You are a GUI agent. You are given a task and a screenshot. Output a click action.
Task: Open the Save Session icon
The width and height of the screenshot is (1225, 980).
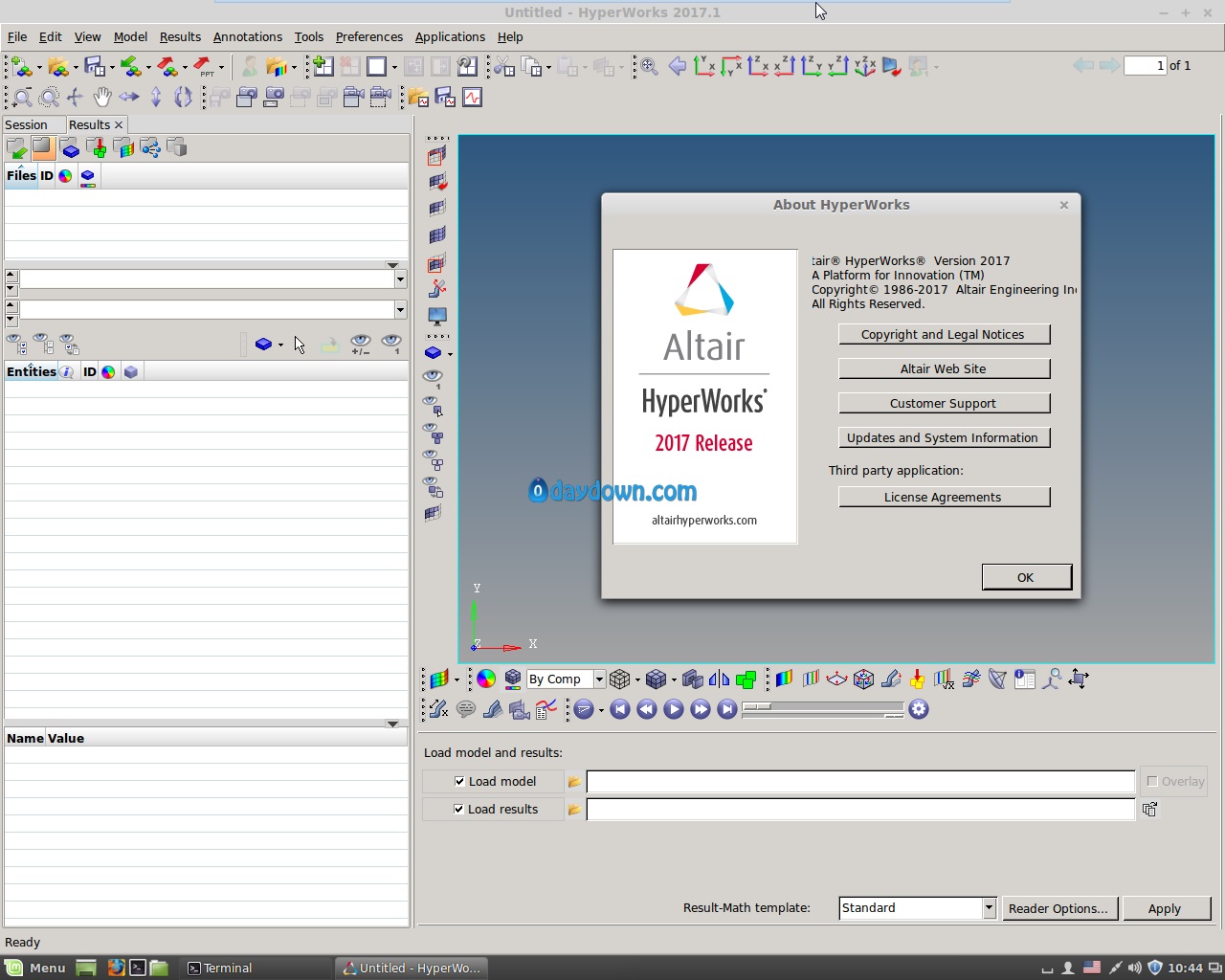(x=94, y=66)
